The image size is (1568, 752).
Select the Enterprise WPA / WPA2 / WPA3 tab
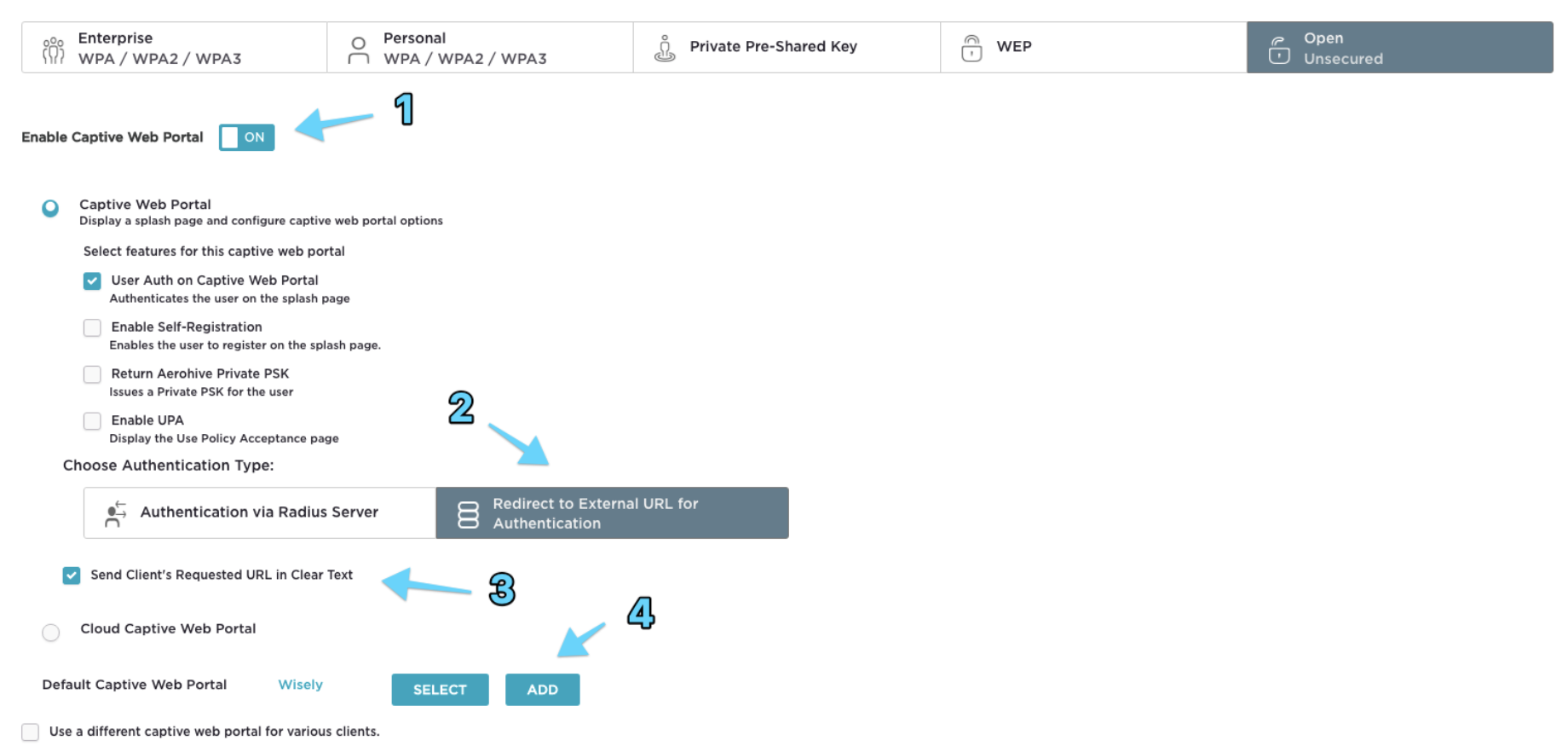click(175, 48)
